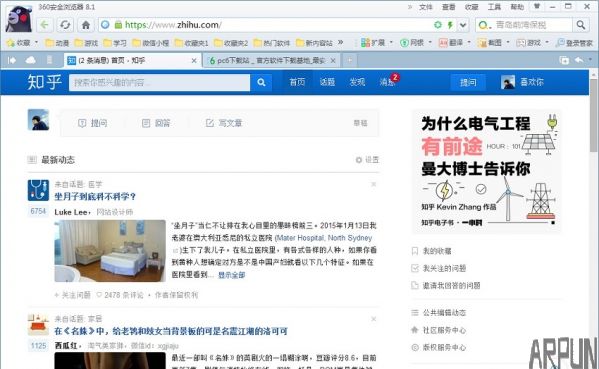This screenshot has width=599, height=369.
Task: Click the bear avatar in browser corner
Action: [x=19, y=18]
